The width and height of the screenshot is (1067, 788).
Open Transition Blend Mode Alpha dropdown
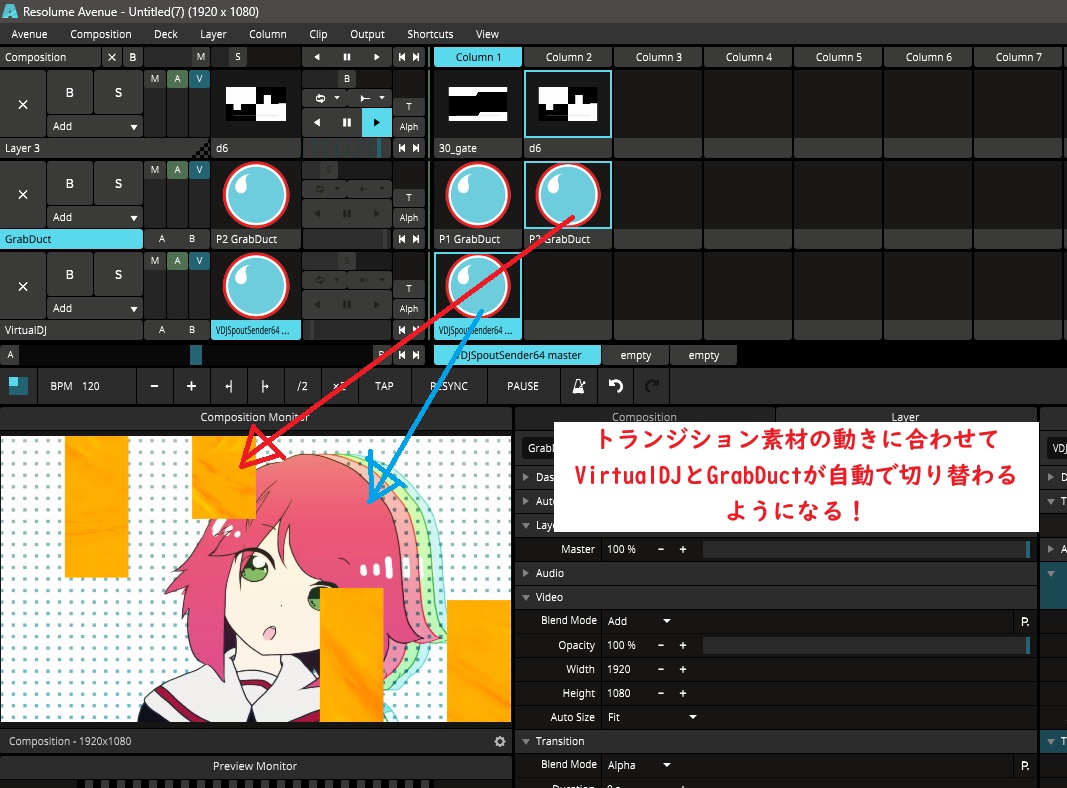[x=640, y=765]
